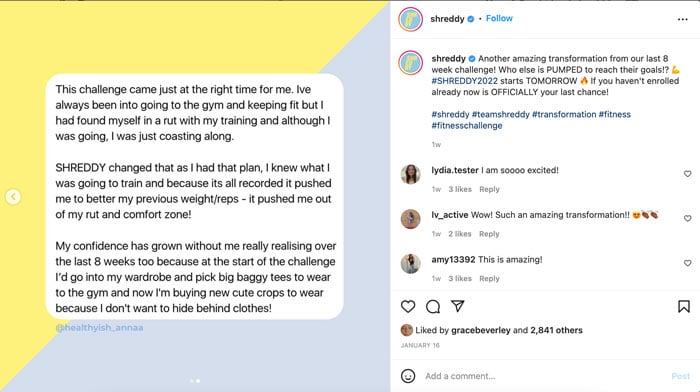Share post via paper plane icon
Screen dimensions: 700x392
tap(458, 306)
